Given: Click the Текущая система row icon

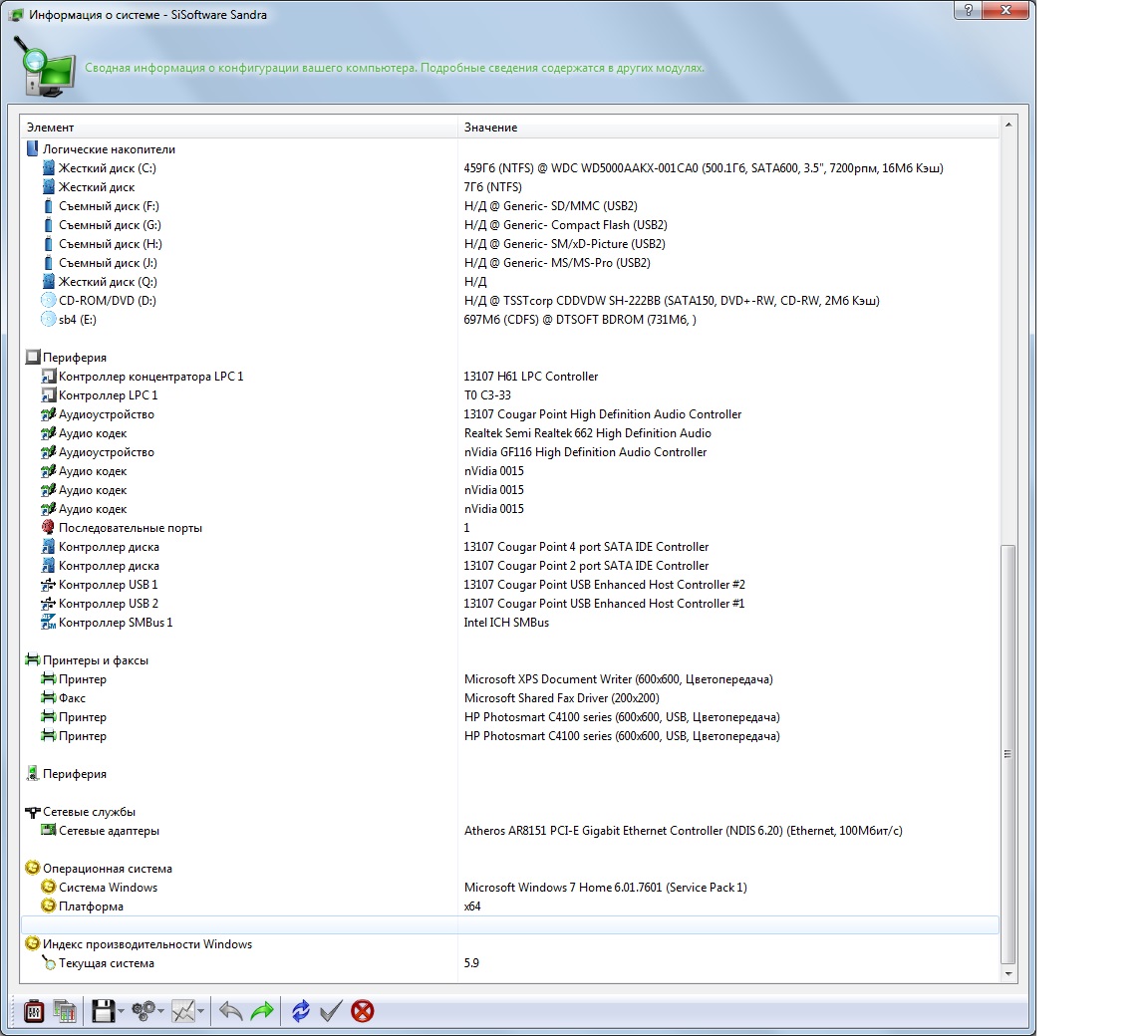Looking at the screenshot, I should coord(48,963).
